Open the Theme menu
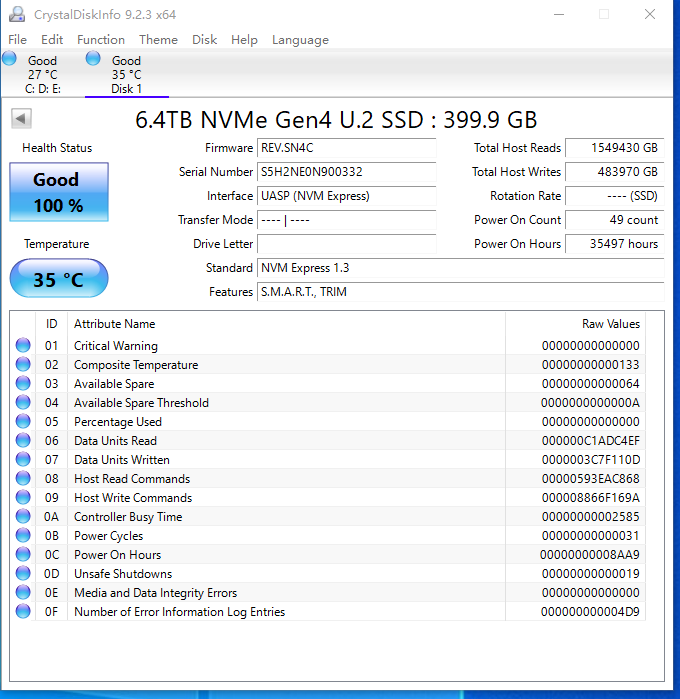Screen dimensions: 680x699 [158, 40]
